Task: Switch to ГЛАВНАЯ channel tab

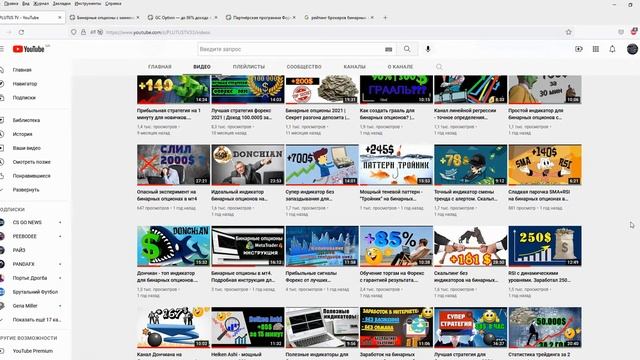Action: point(160,67)
